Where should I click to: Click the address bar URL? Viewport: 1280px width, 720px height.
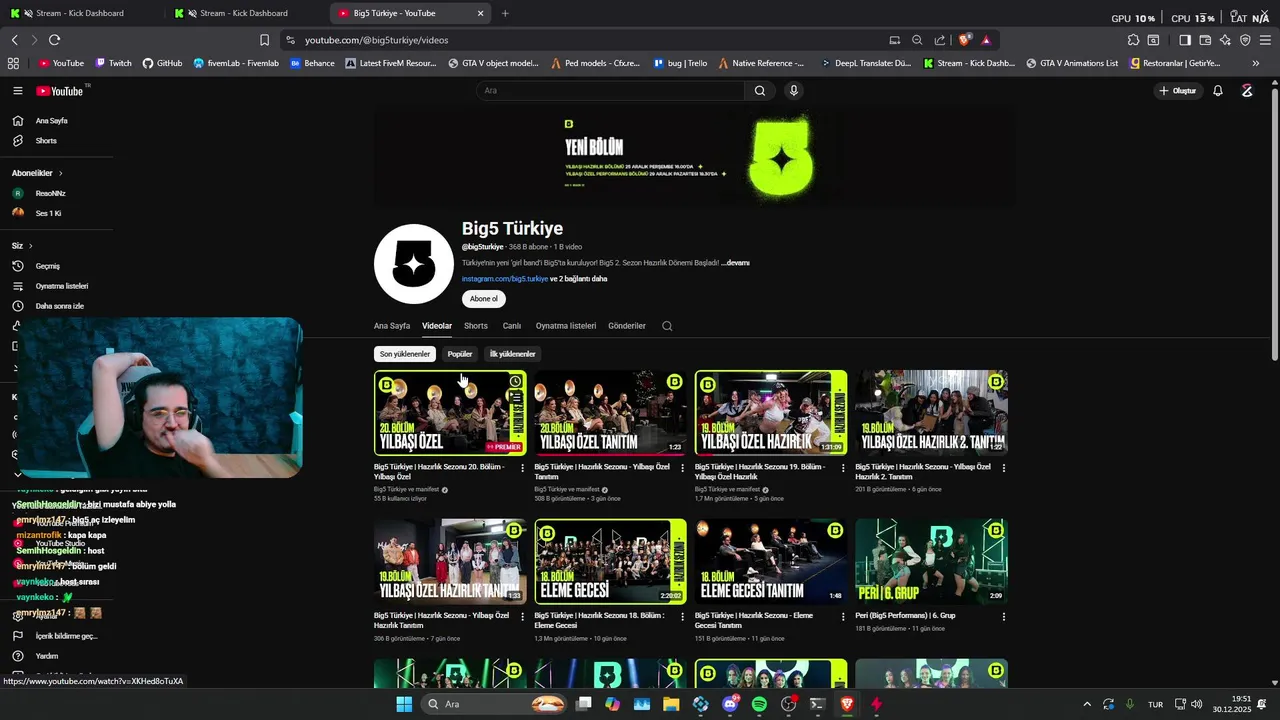point(376,40)
